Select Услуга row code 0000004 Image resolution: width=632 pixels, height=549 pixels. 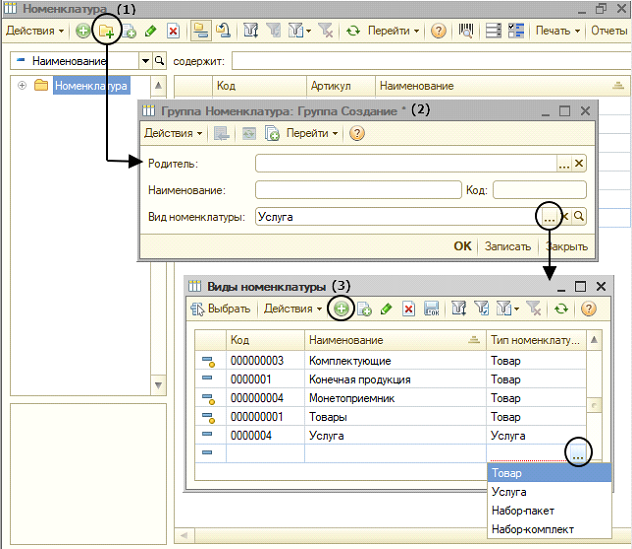point(390,435)
